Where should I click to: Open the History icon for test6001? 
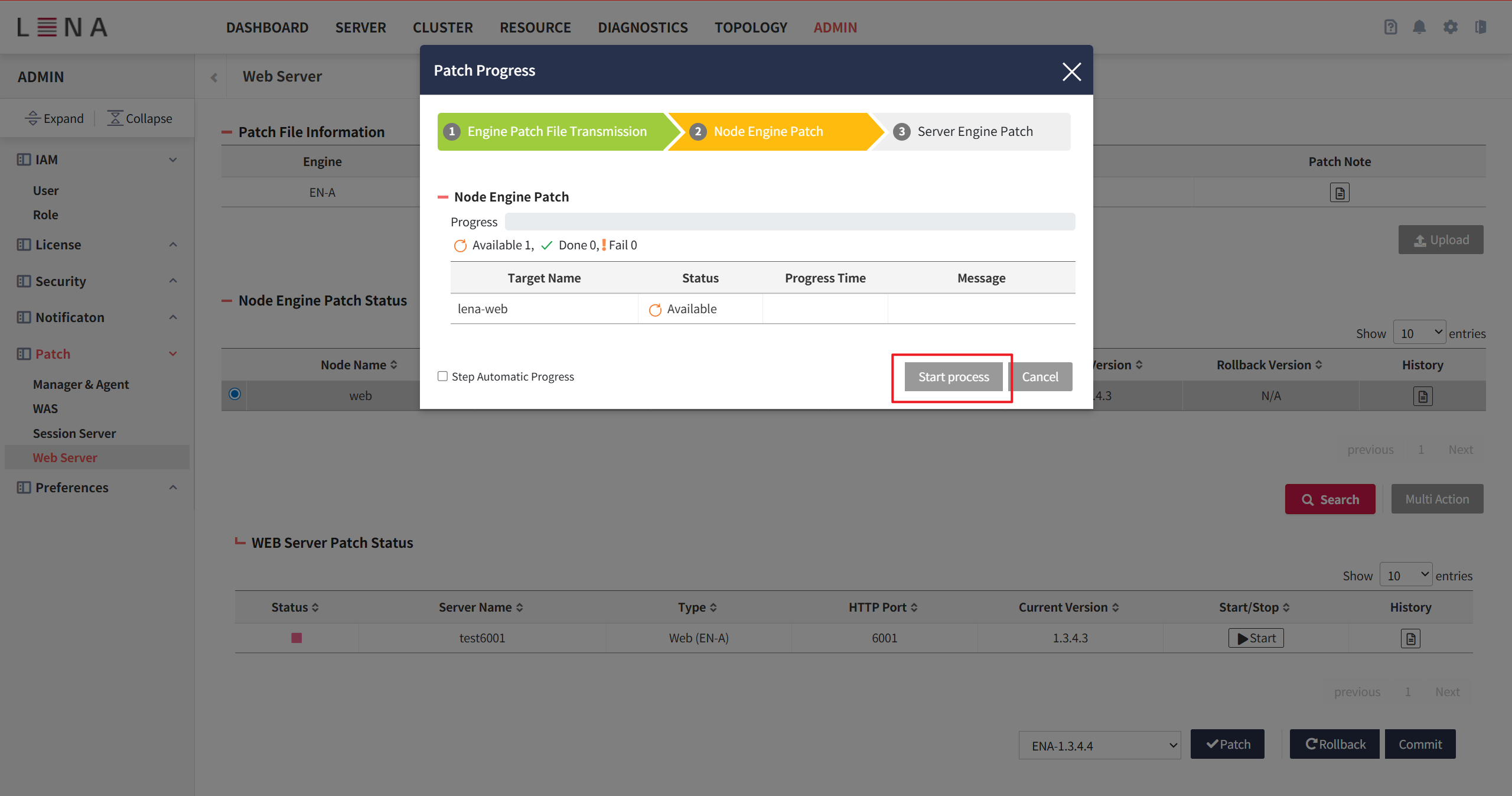pos(1410,638)
